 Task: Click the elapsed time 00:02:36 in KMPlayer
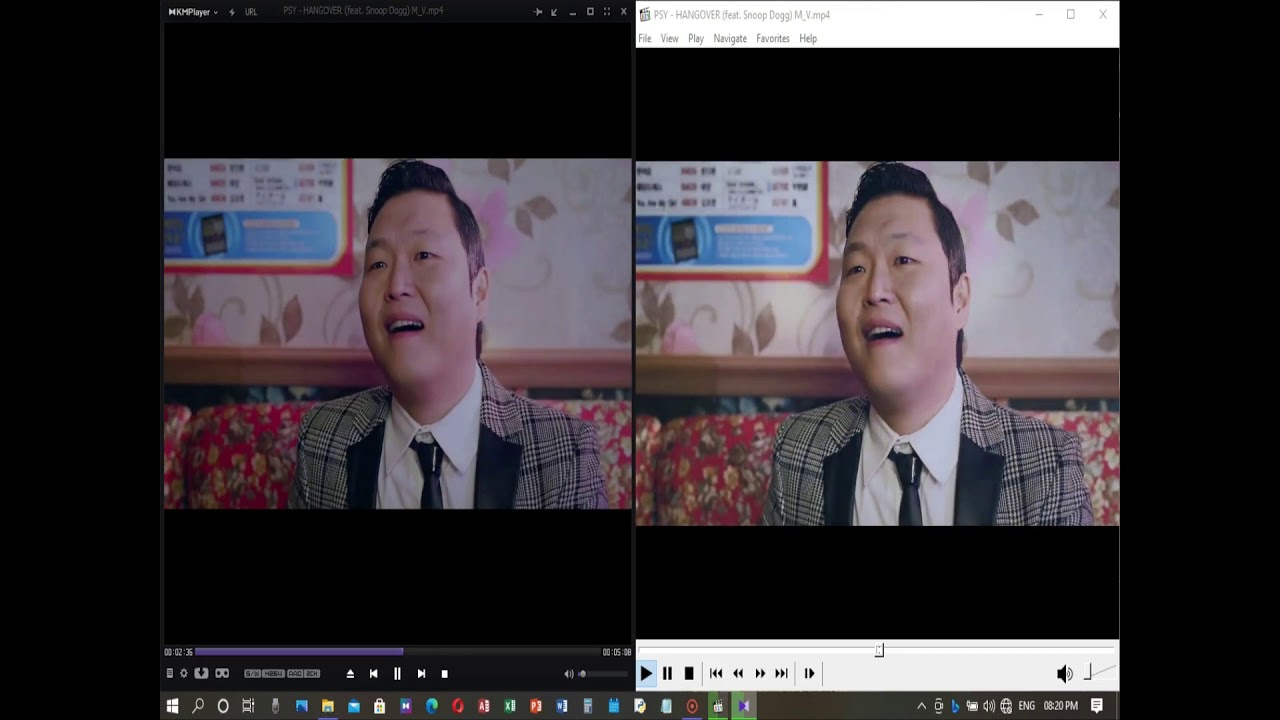pyautogui.click(x=178, y=652)
